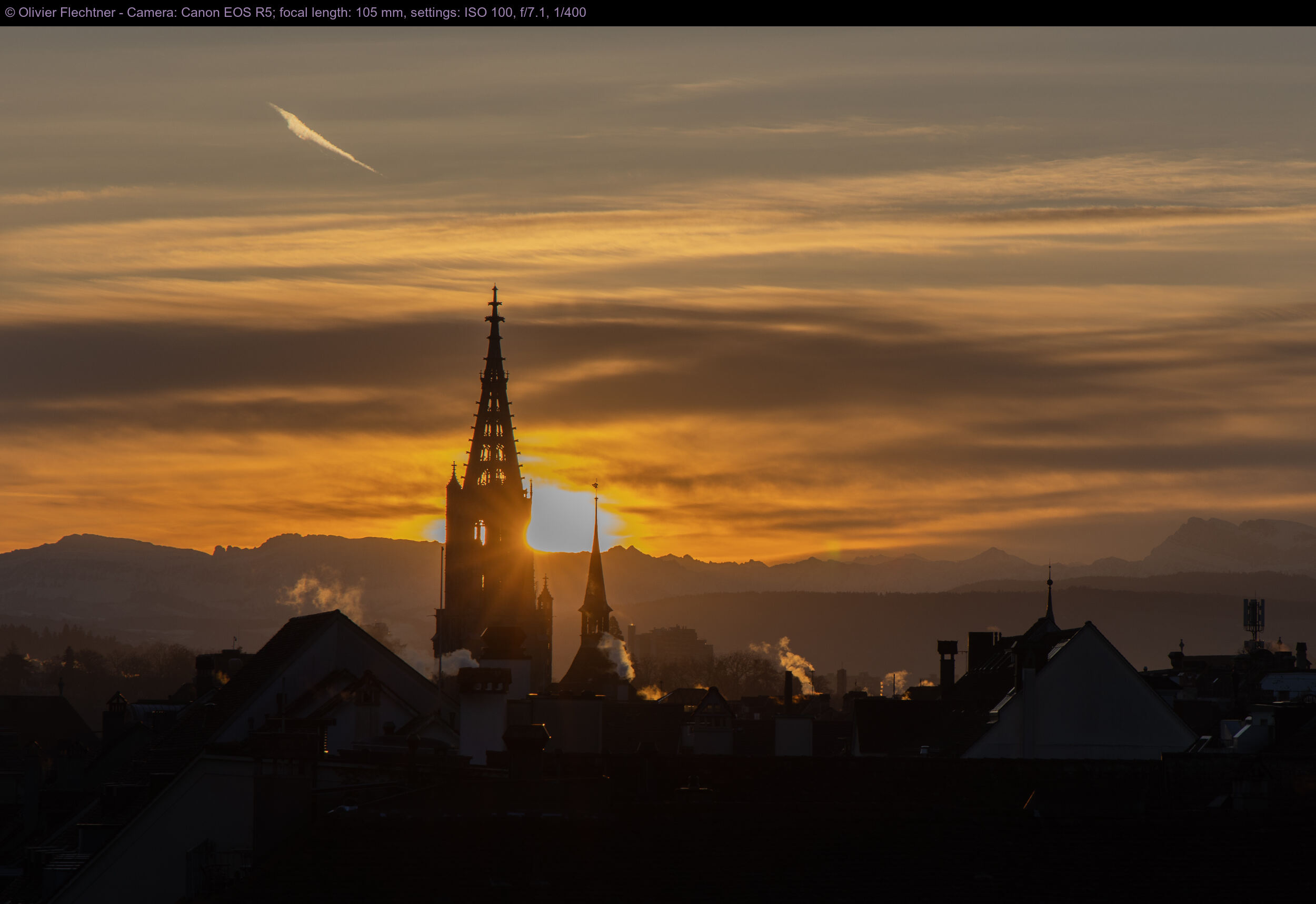Click the sunset cathedral photo
The width and height of the screenshot is (1316, 904).
coord(658,465)
